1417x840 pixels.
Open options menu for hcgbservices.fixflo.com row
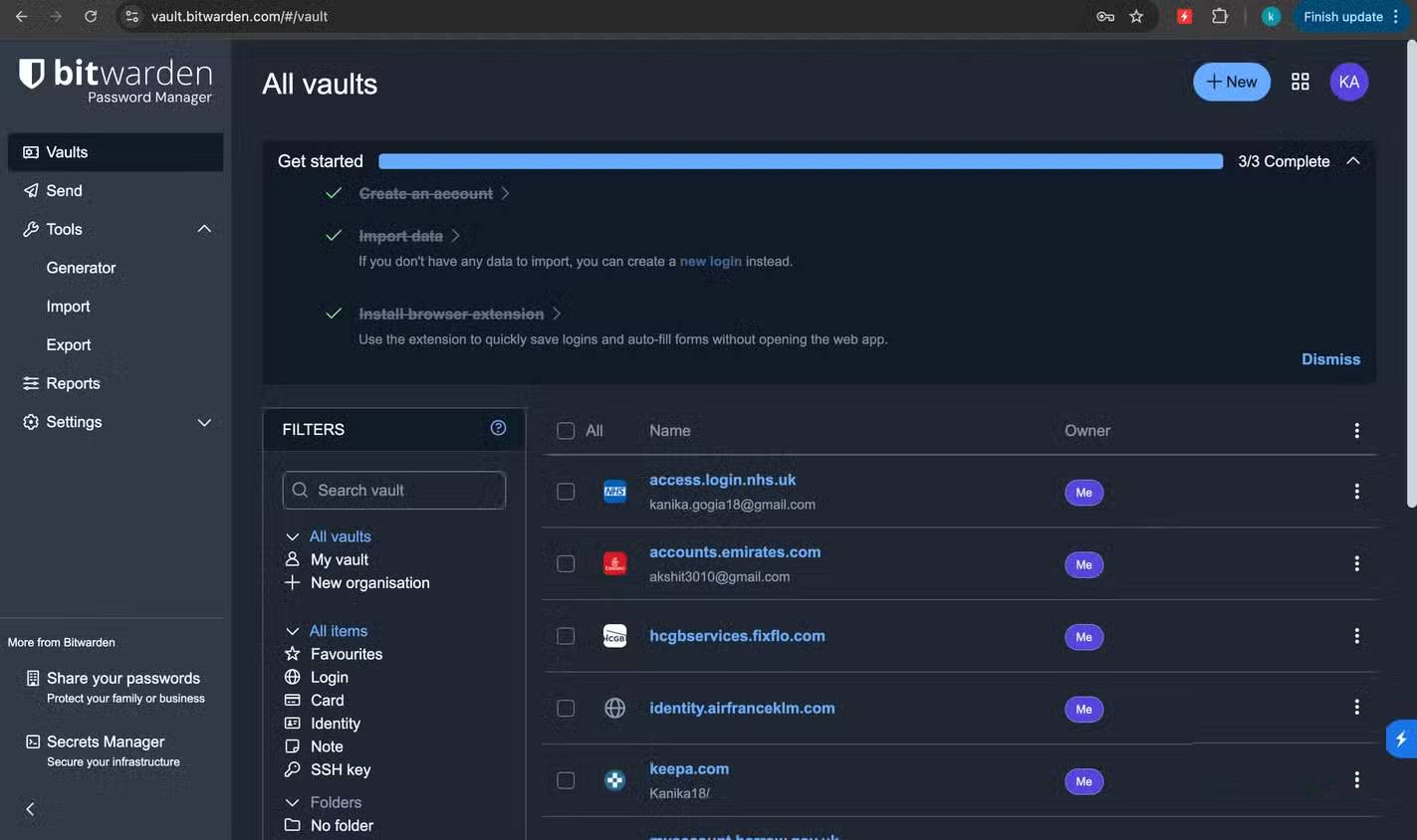tap(1356, 636)
